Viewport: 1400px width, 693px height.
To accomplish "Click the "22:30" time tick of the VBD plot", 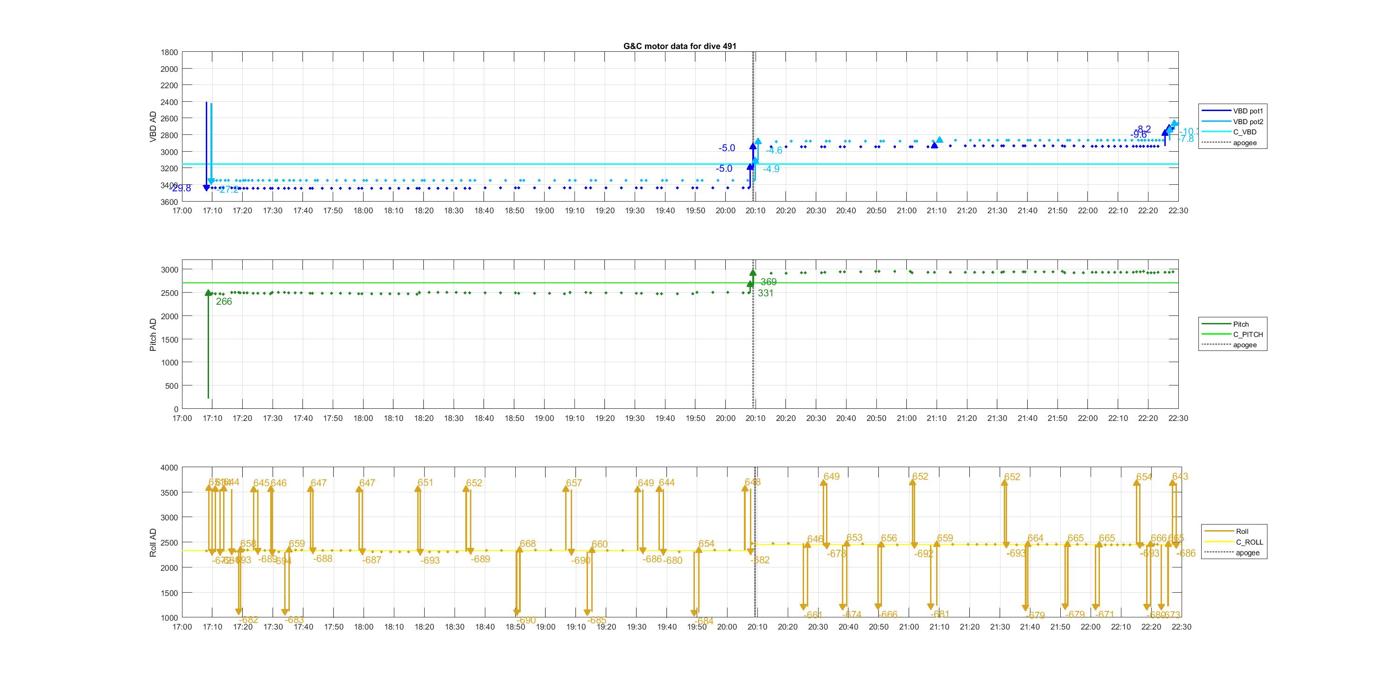I will point(1179,211).
